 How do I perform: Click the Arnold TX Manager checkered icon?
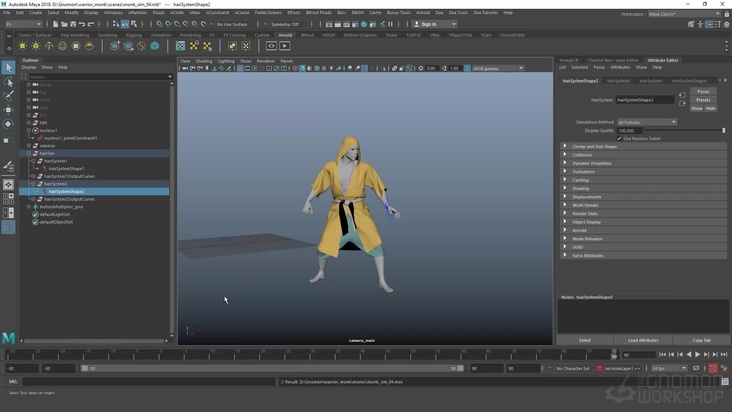coord(180,46)
